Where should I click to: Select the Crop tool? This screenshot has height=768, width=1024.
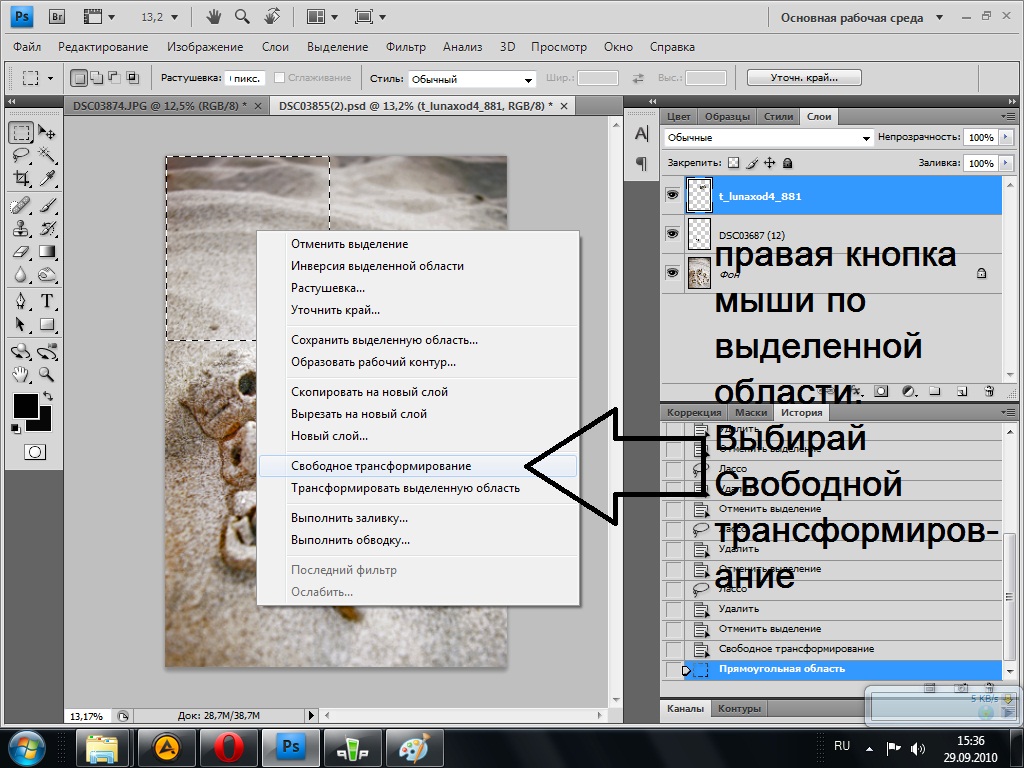tap(21, 178)
